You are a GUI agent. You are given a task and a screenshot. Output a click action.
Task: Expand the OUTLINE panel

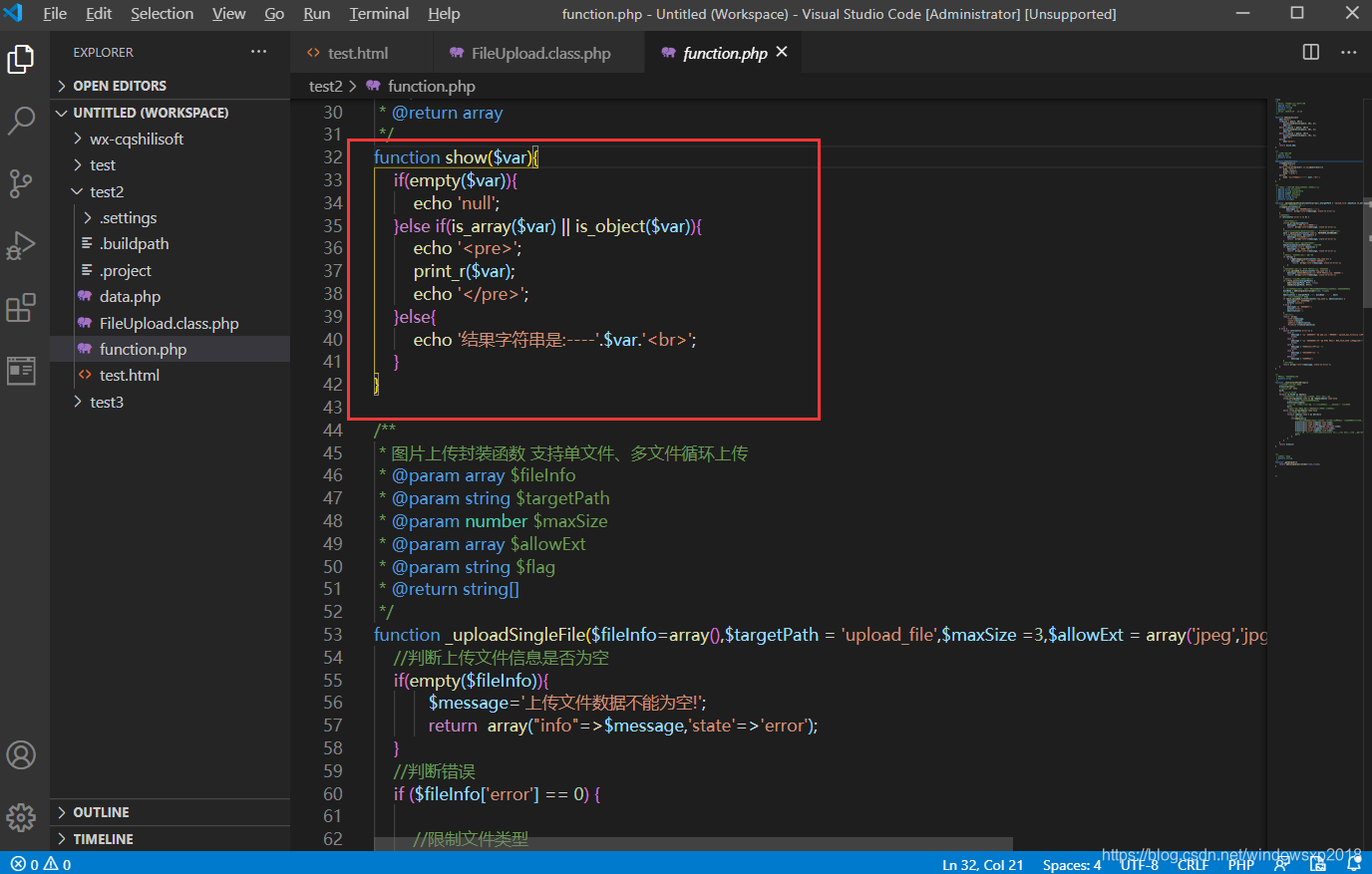101,812
